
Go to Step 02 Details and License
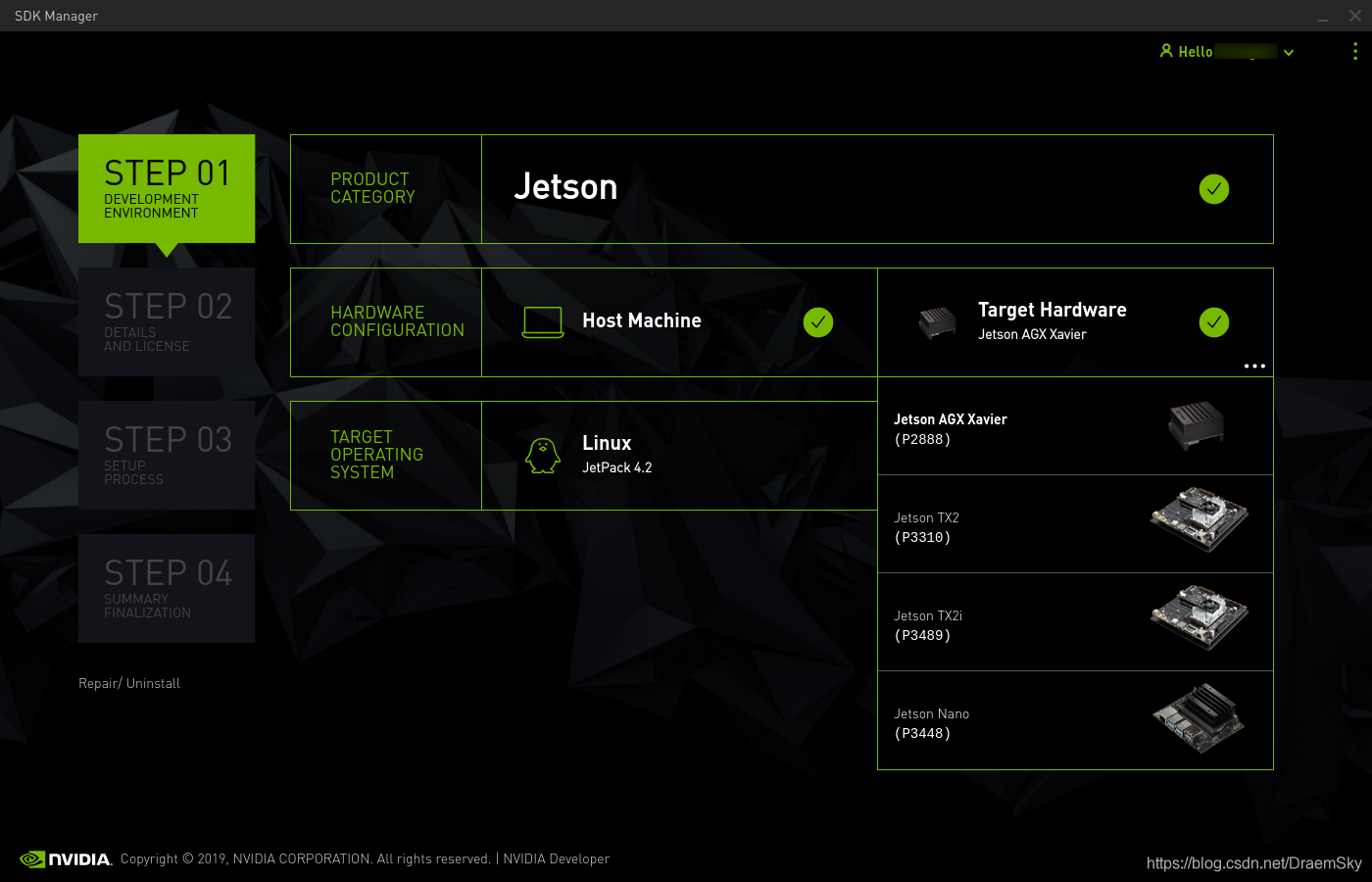click(167, 321)
